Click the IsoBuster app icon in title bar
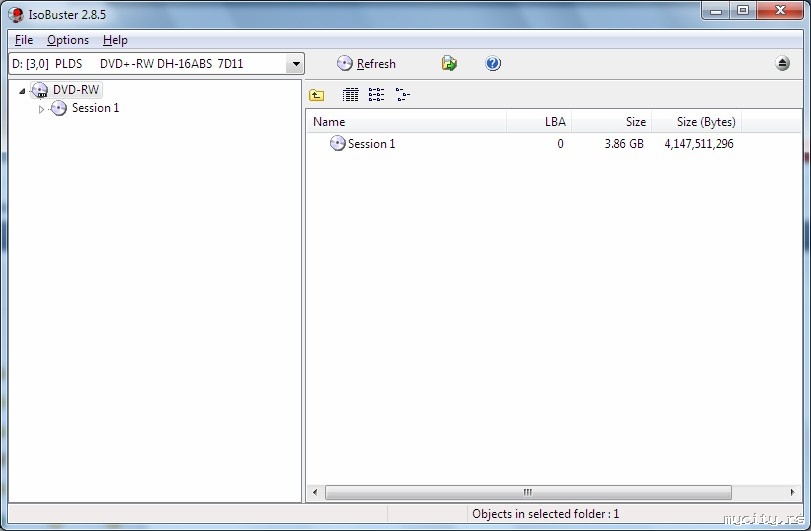 coord(16,14)
